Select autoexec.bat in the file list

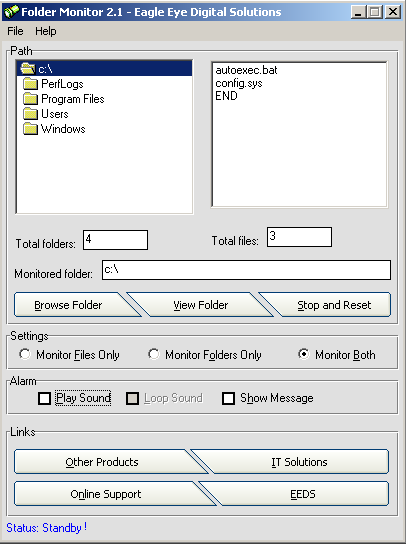[246, 70]
